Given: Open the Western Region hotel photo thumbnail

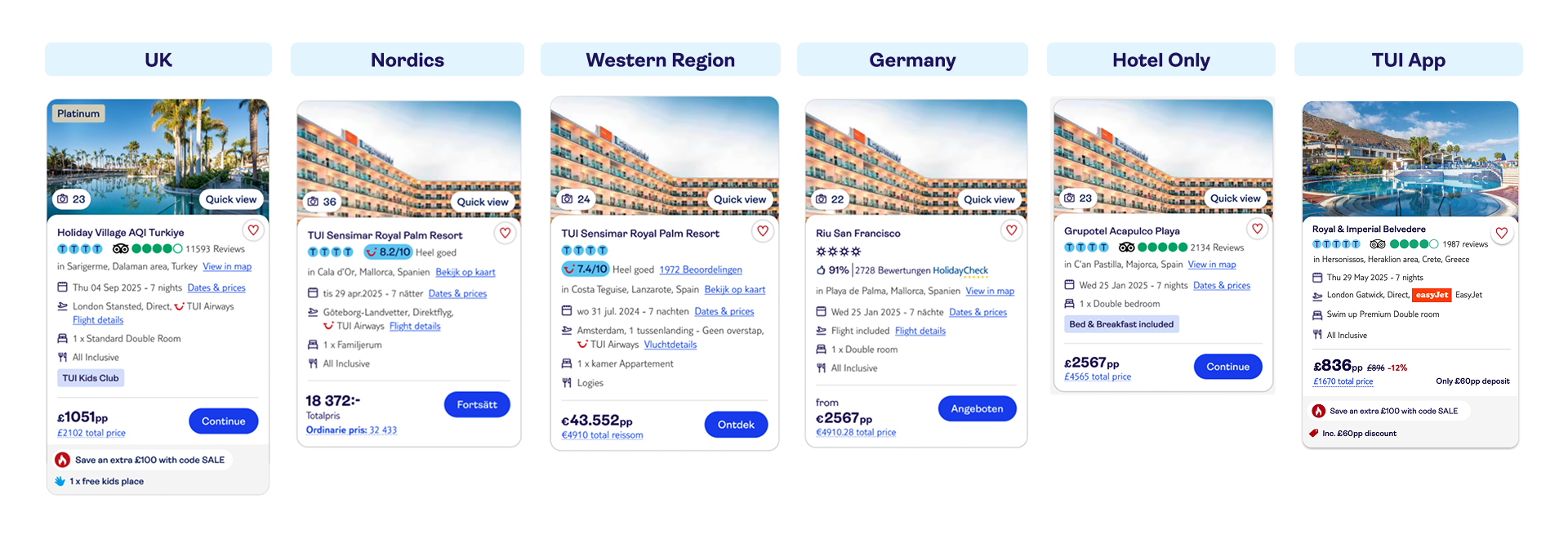Looking at the screenshot, I should [x=664, y=147].
